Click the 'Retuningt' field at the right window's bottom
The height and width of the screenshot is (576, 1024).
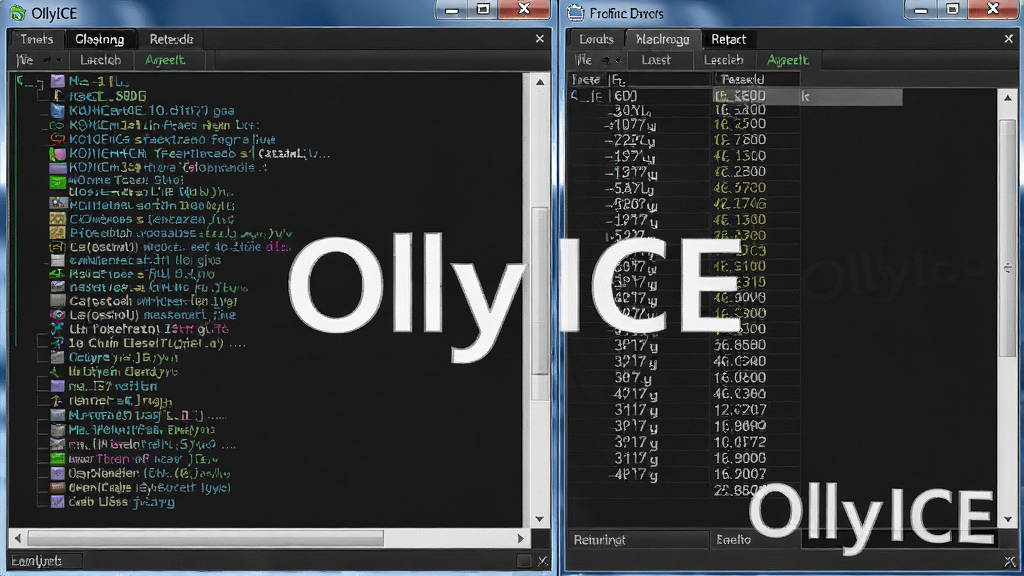(x=637, y=540)
